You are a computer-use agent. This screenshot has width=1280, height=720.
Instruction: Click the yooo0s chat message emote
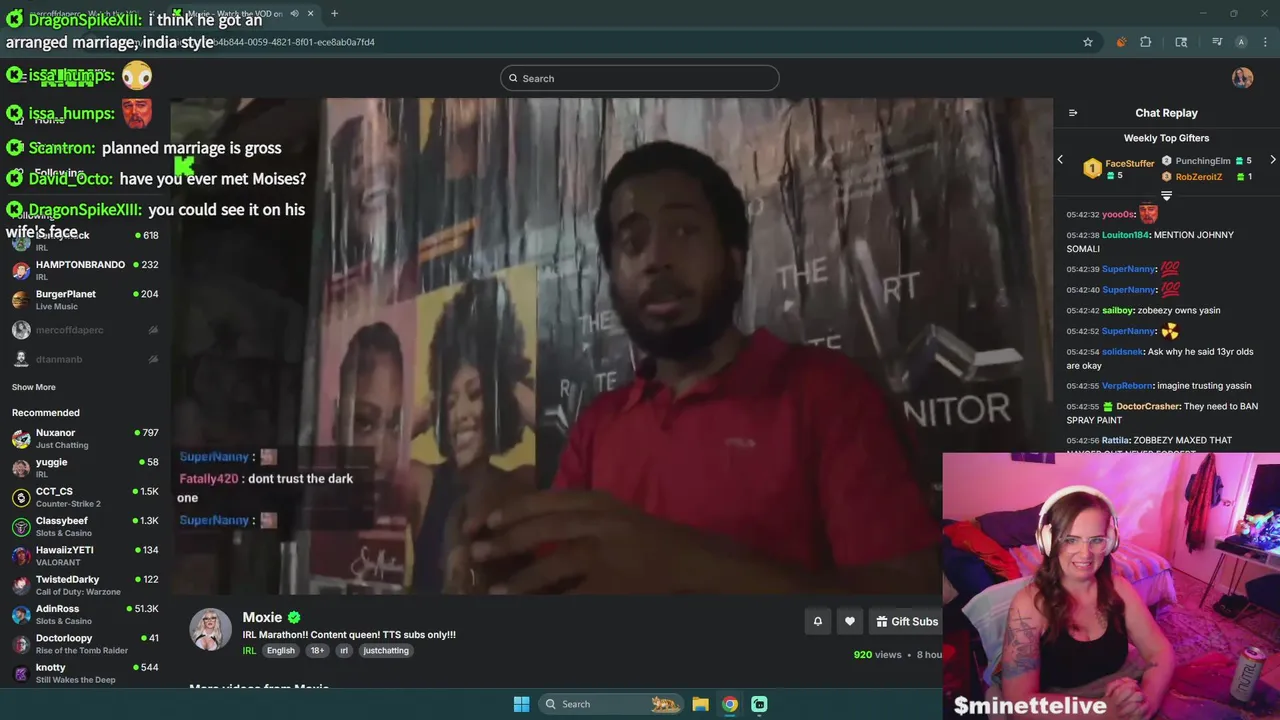pyautogui.click(x=1148, y=213)
